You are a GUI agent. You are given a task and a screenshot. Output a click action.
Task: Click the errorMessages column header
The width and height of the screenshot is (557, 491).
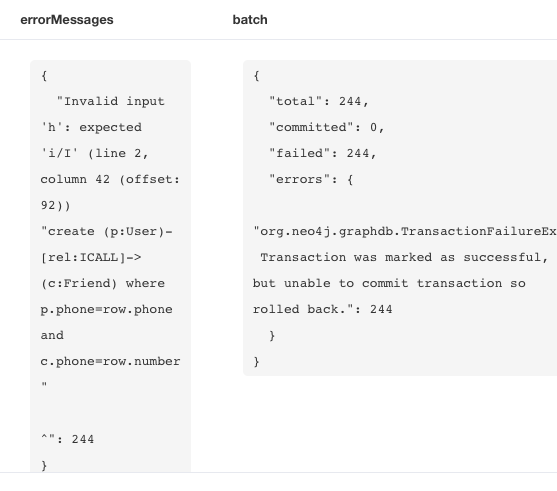(67, 20)
